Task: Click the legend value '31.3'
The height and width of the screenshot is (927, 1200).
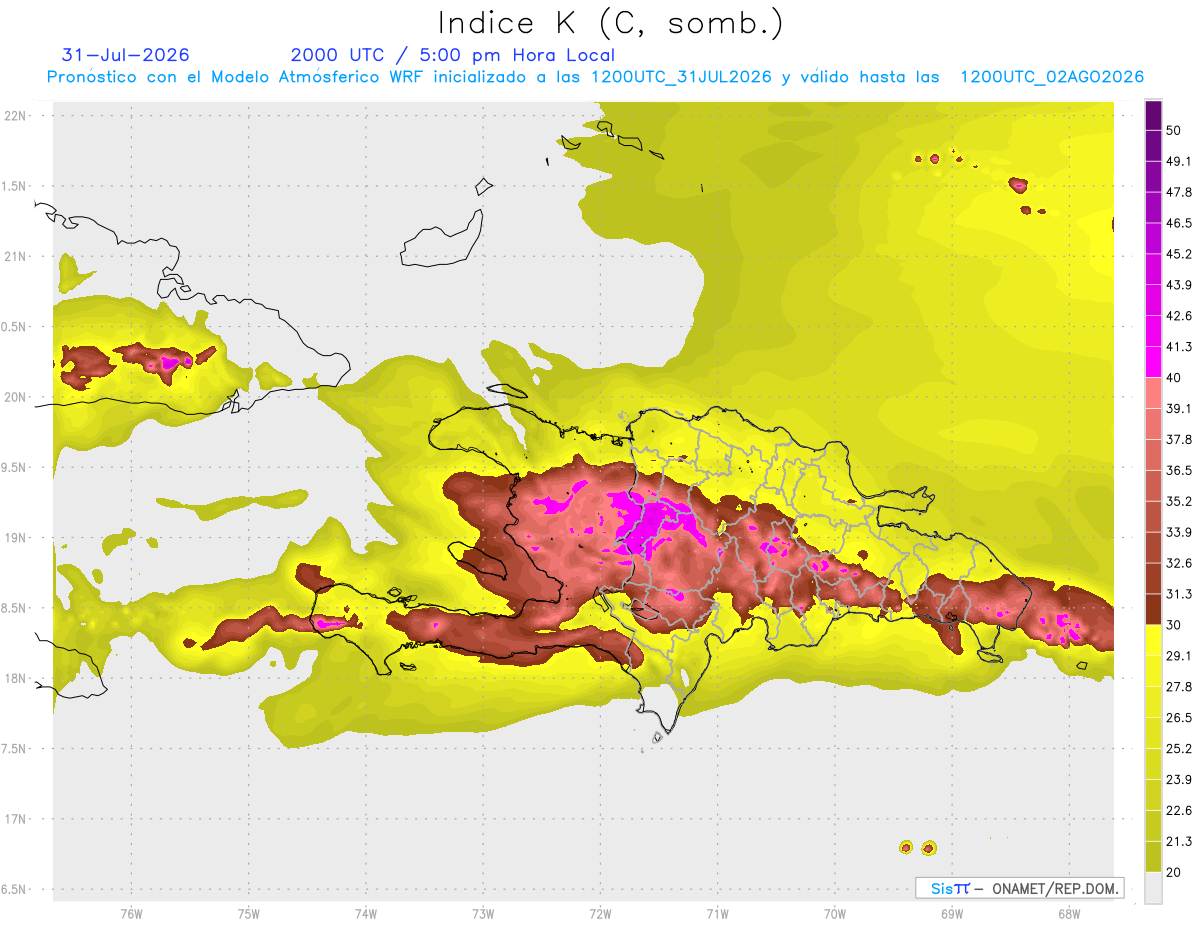Action: [x=1180, y=594]
